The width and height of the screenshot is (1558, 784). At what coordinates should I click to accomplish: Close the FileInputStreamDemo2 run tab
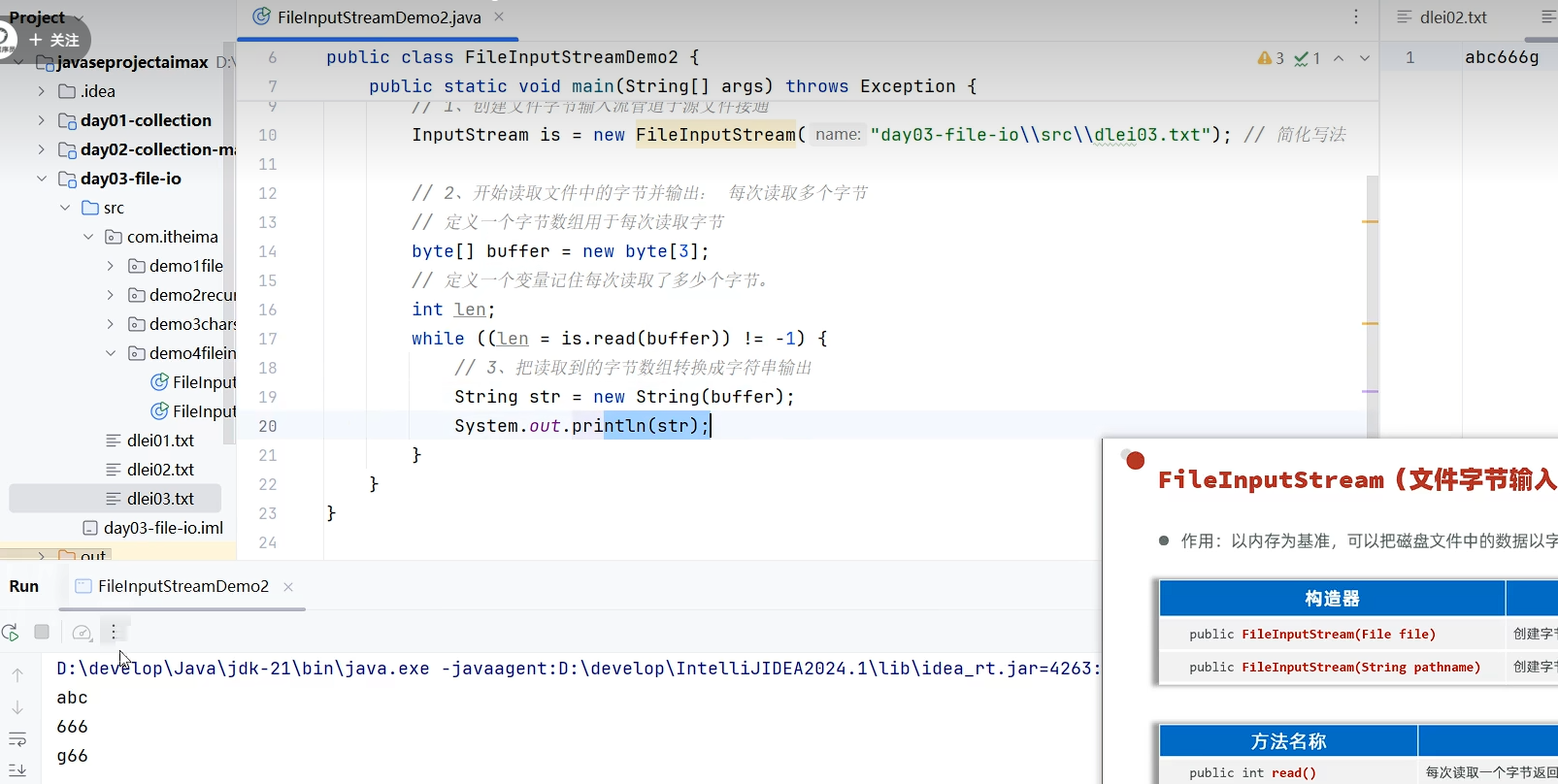click(288, 587)
